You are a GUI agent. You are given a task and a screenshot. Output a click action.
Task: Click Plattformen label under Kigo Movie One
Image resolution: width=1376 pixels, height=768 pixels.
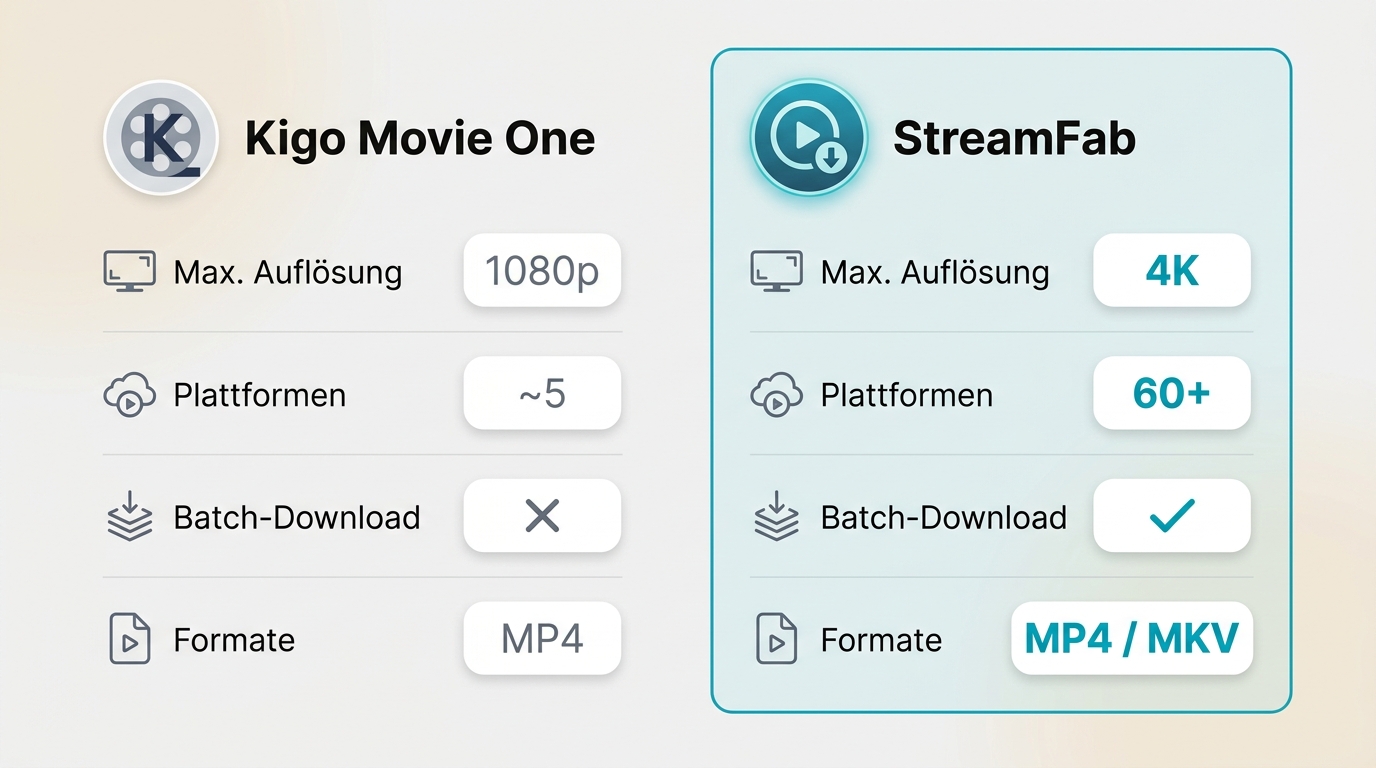click(260, 395)
